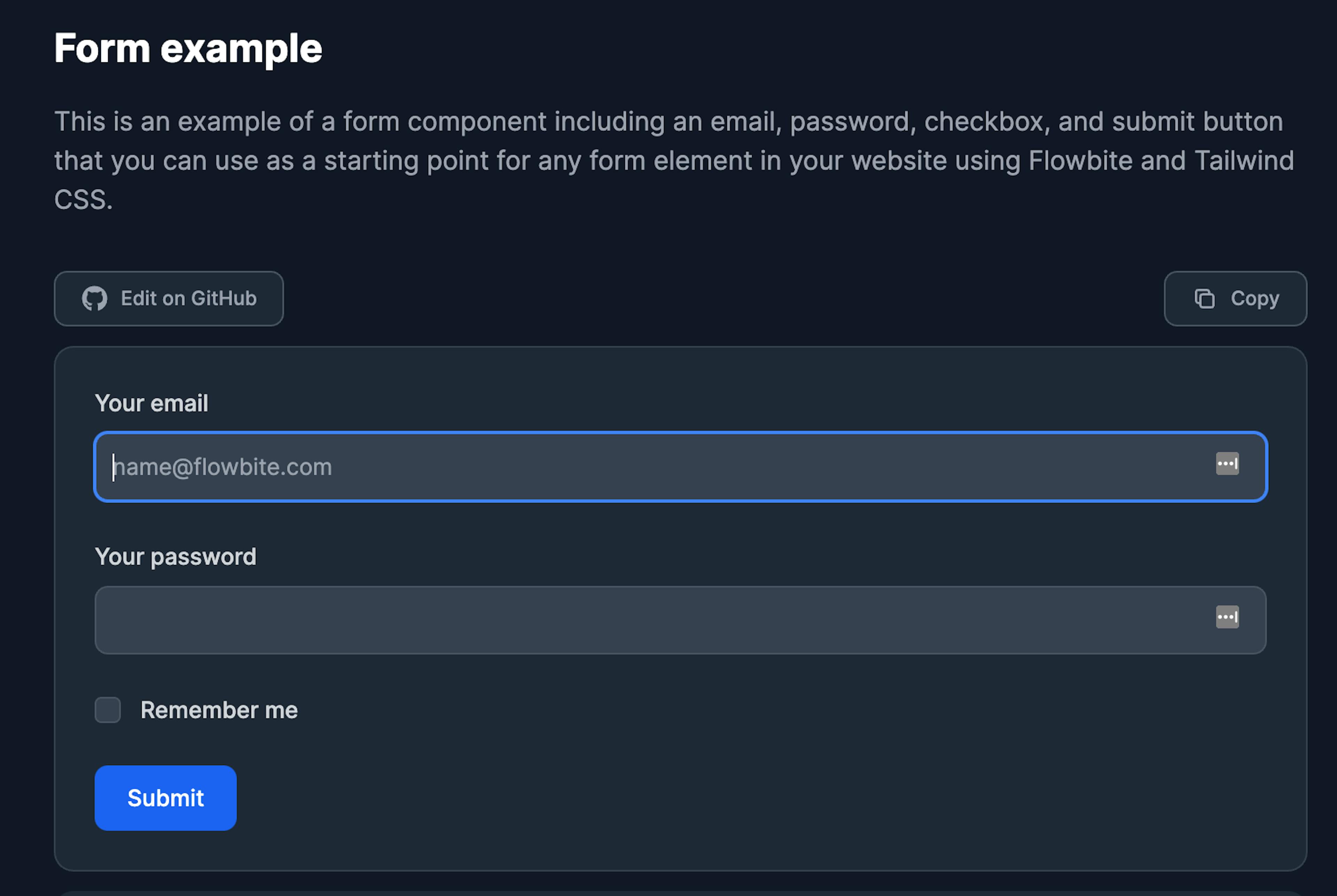Click the word 'checkbox' in the description paragraph
Image resolution: width=1337 pixels, height=896 pixels.
(984, 122)
